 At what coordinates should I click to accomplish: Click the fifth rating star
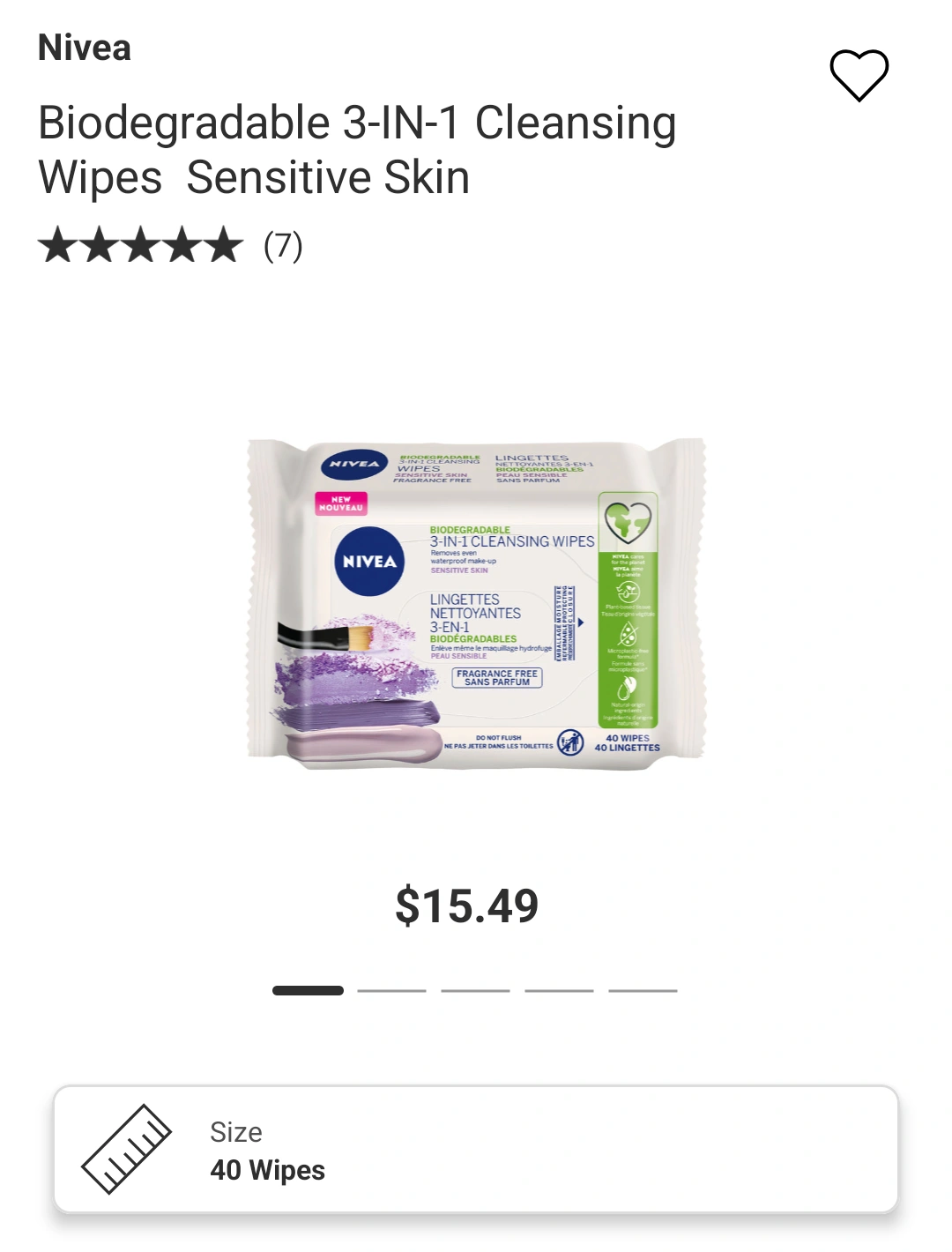[222, 245]
